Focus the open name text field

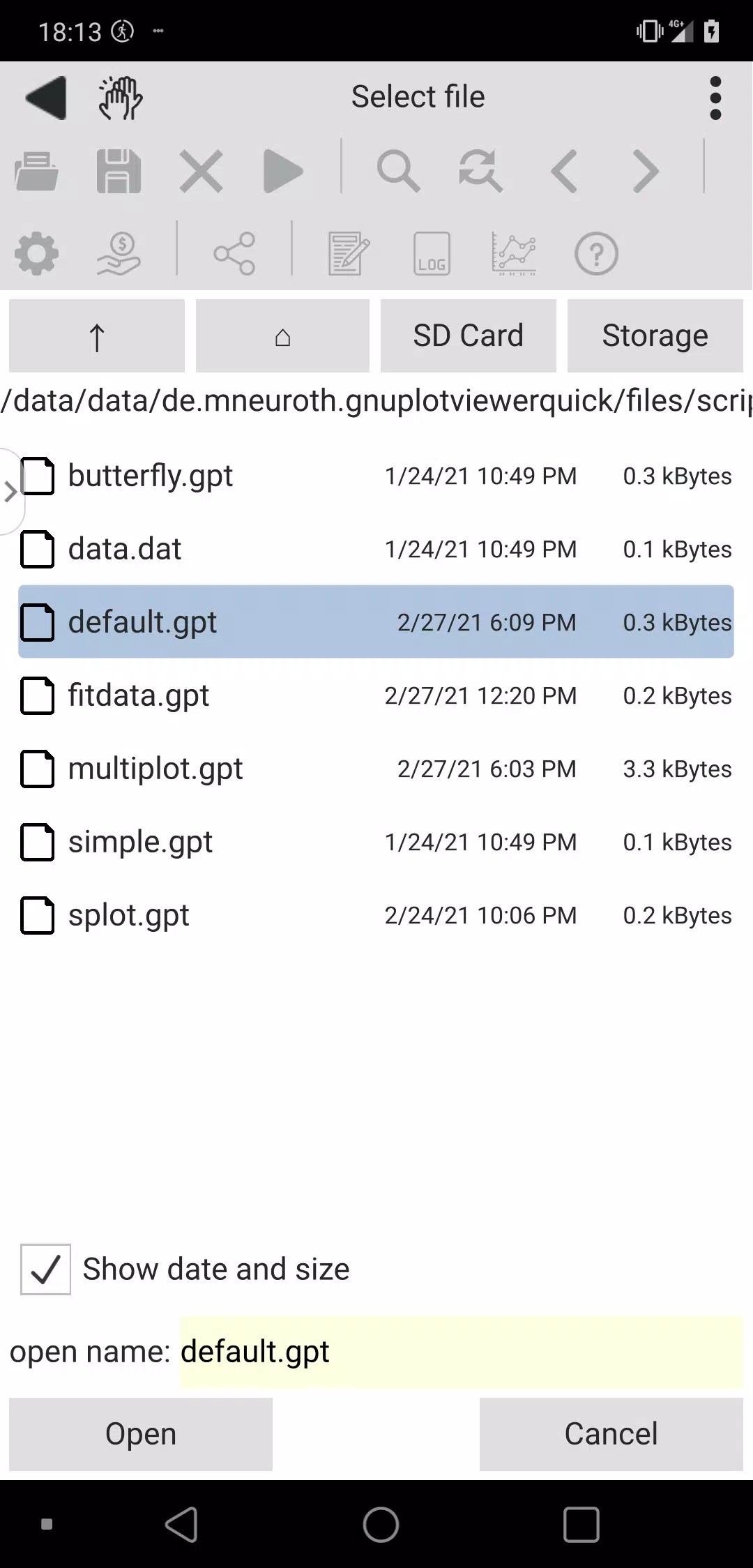pos(462,1352)
